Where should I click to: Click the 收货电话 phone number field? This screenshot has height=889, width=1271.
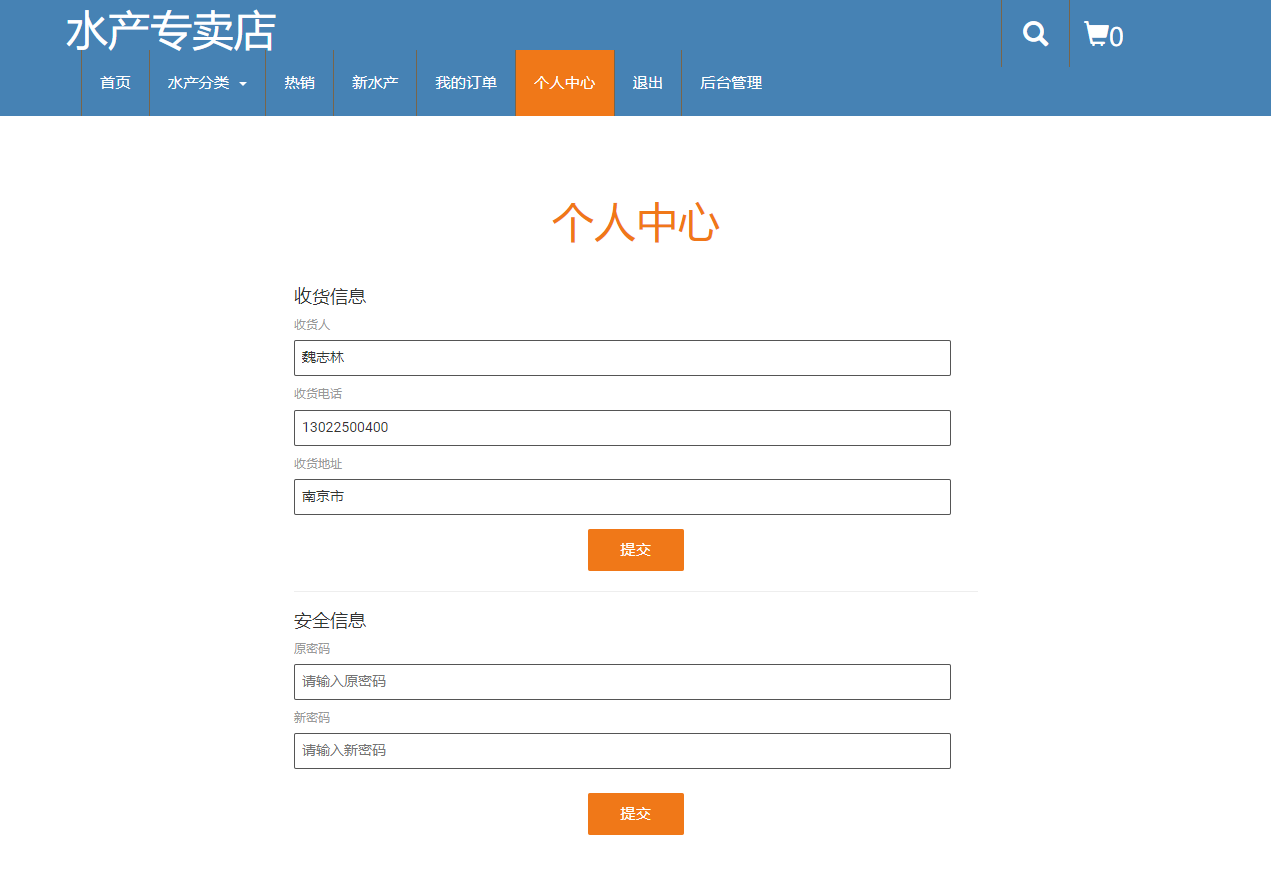pyautogui.click(x=621, y=427)
